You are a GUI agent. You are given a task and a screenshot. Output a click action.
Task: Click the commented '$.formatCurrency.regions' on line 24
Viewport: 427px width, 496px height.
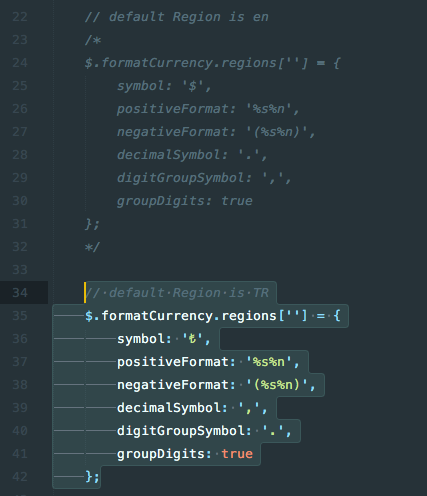180,63
